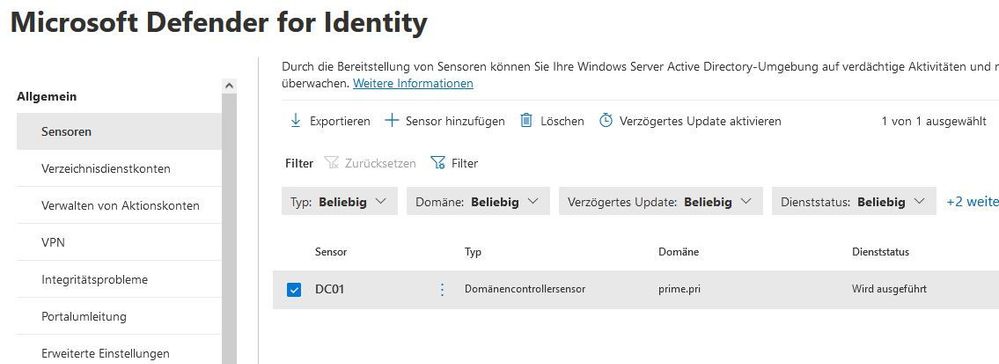This screenshot has width=999, height=364.
Task: Click the clock icon for Verzögertes Update
Action: [606, 120]
